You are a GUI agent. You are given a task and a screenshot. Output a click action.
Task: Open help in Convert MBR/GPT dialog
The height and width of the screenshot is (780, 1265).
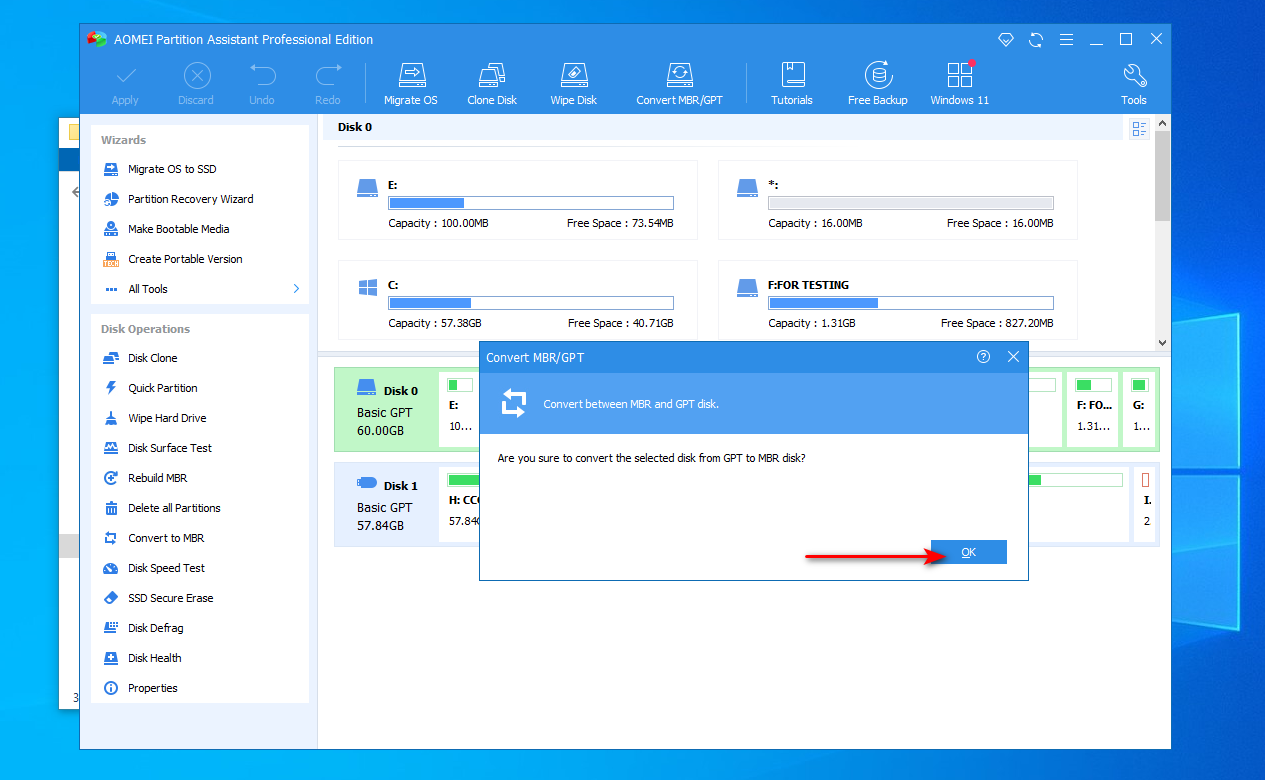pyautogui.click(x=983, y=357)
